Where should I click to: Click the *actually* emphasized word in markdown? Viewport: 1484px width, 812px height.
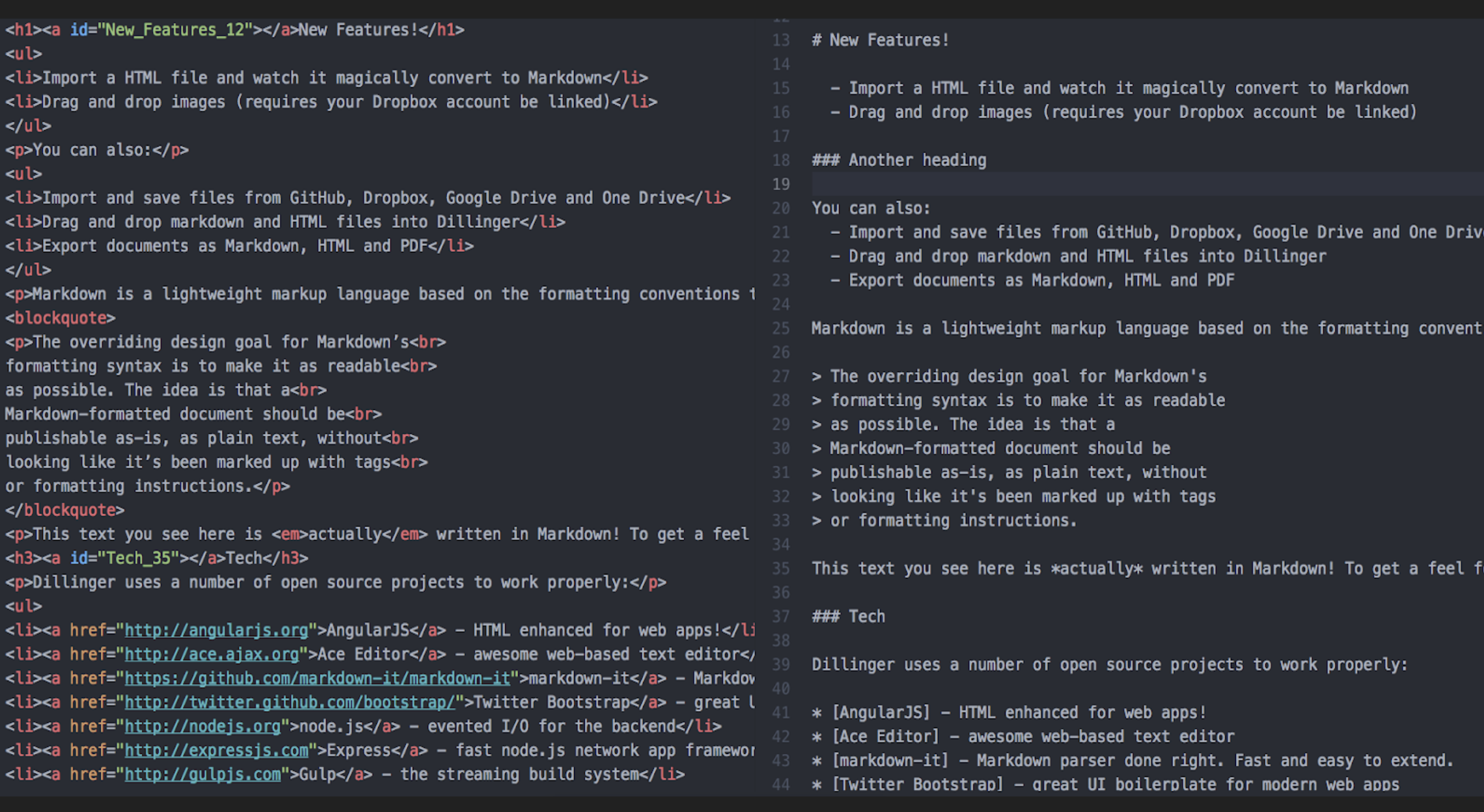click(x=1097, y=569)
